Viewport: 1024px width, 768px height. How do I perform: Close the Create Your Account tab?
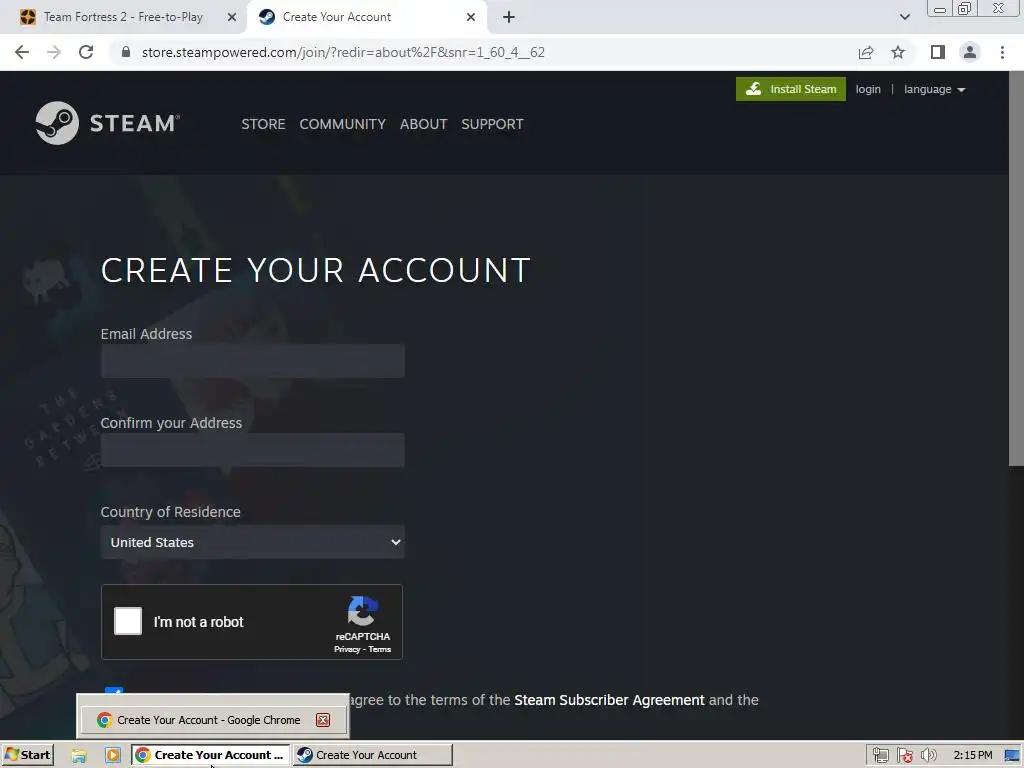click(471, 18)
